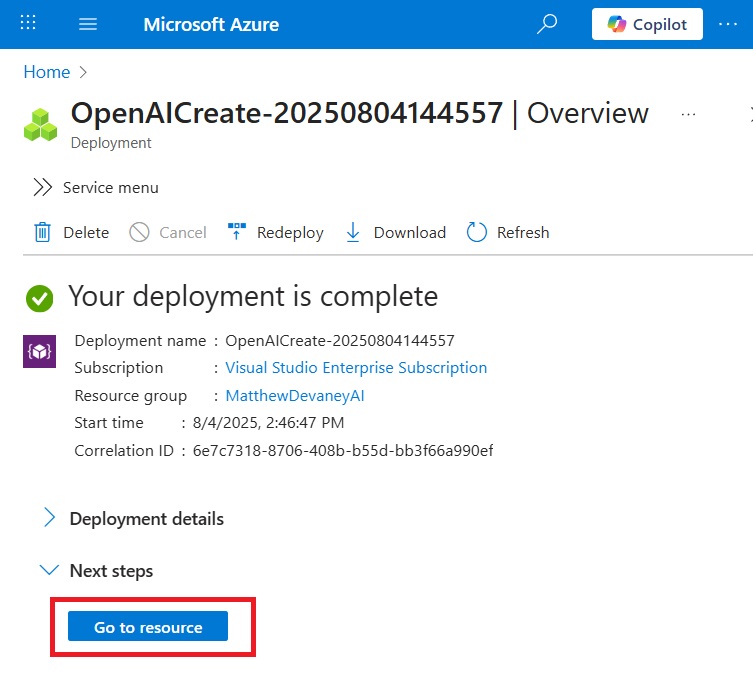Click the Download toolbar button
Viewport: 753px width, 687px height.
tap(396, 232)
